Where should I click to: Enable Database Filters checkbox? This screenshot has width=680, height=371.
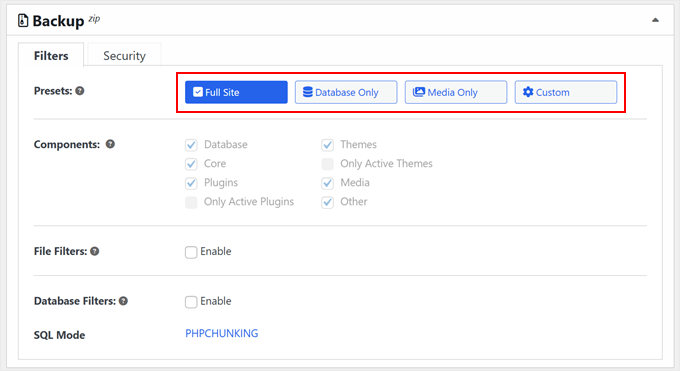click(x=191, y=302)
